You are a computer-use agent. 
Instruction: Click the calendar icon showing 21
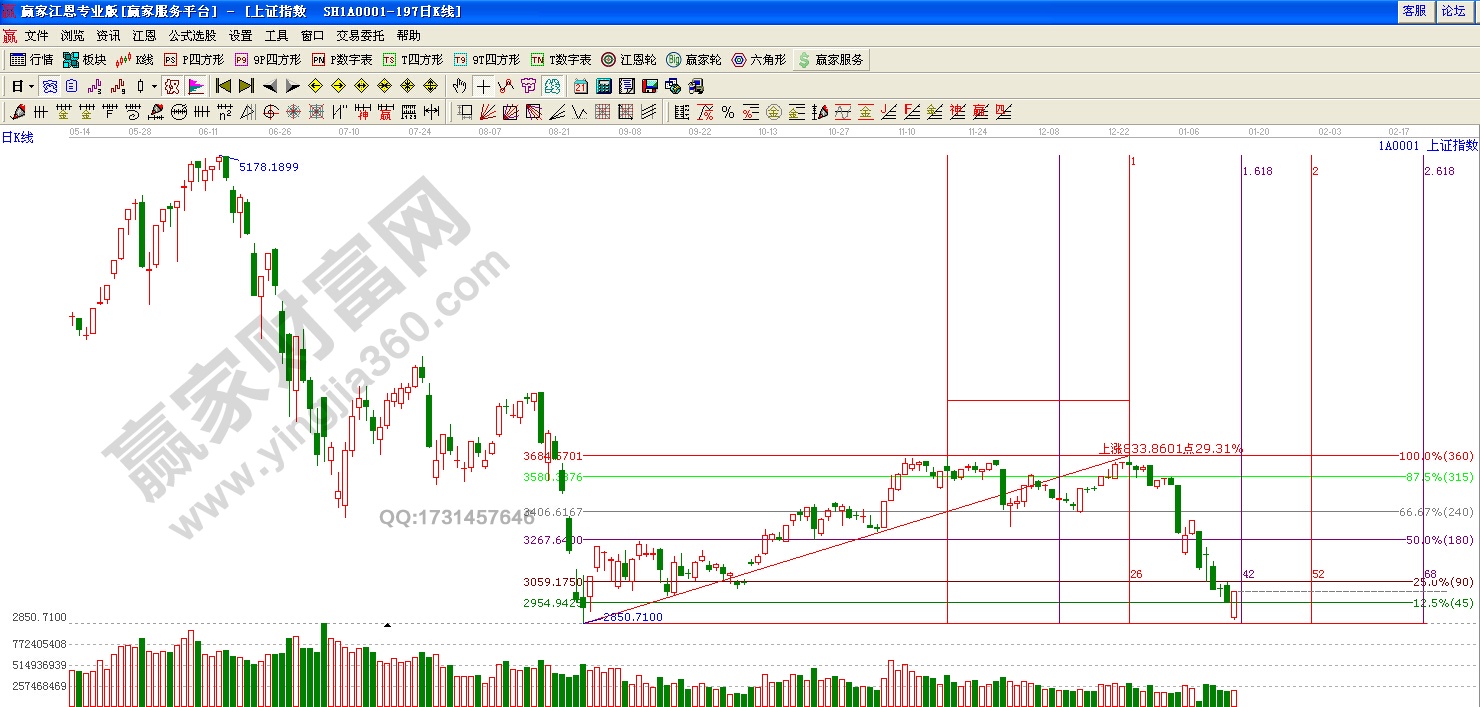coord(581,86)
